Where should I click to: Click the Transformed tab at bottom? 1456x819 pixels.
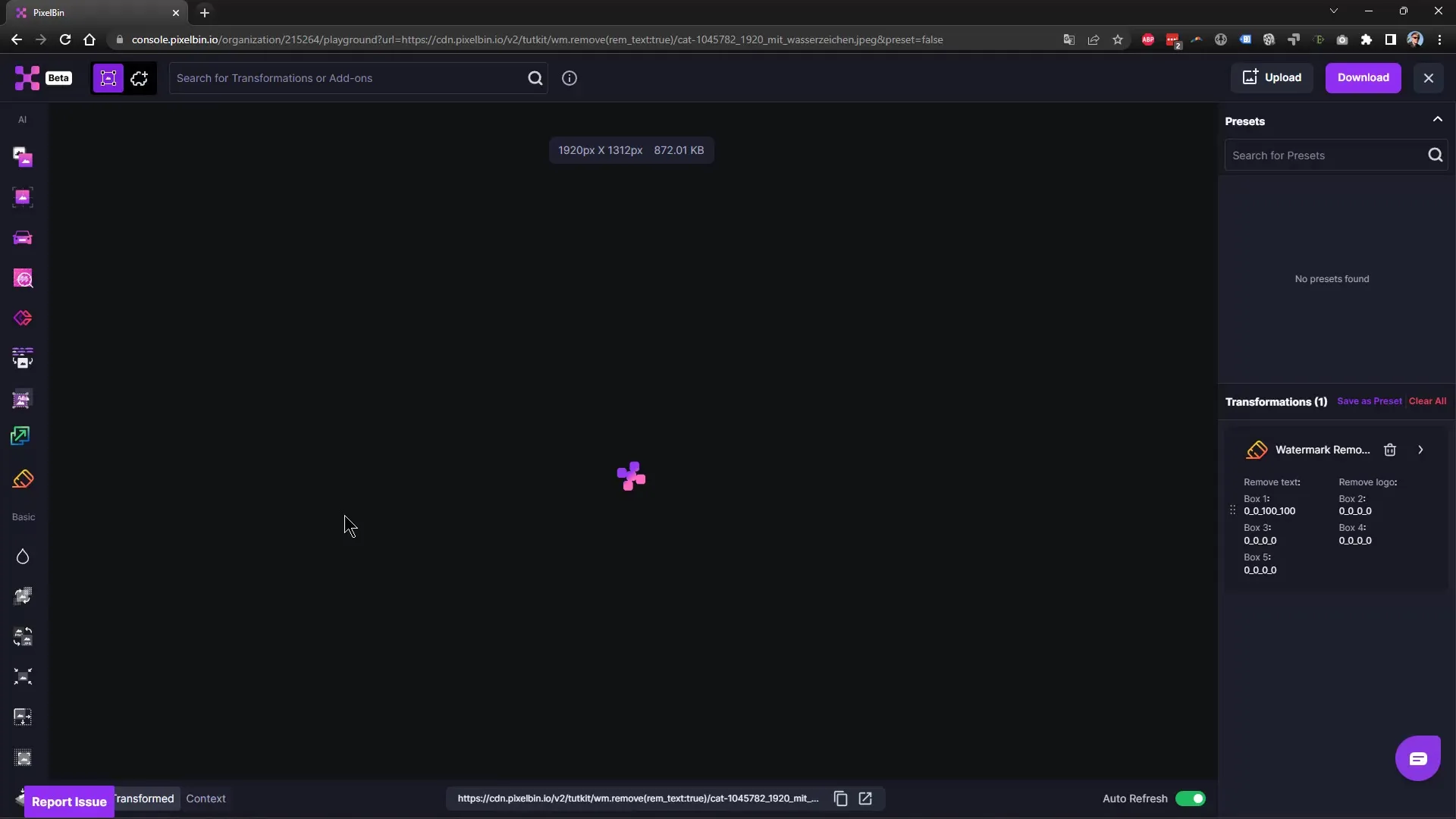(144, 798)
